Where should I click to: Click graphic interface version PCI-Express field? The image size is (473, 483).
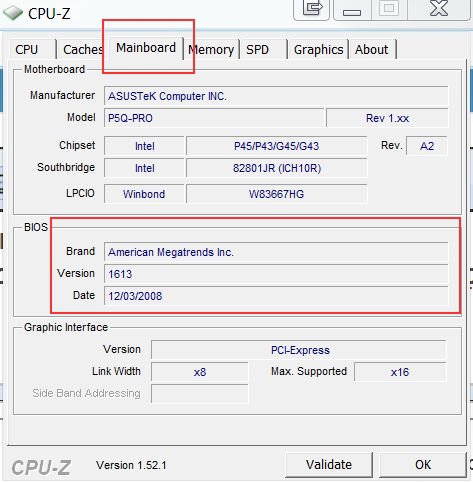coord(299,350)
